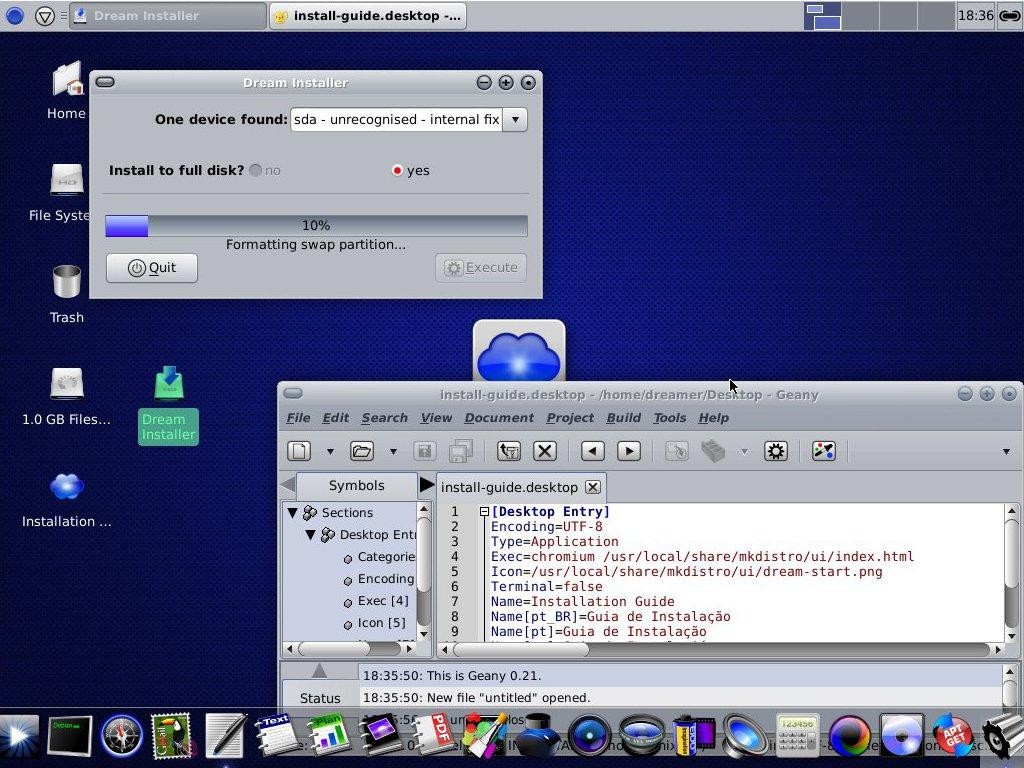Navigate forward with the right arrow icon
This screenshot has width=1024, height=768.
[629, 451]
